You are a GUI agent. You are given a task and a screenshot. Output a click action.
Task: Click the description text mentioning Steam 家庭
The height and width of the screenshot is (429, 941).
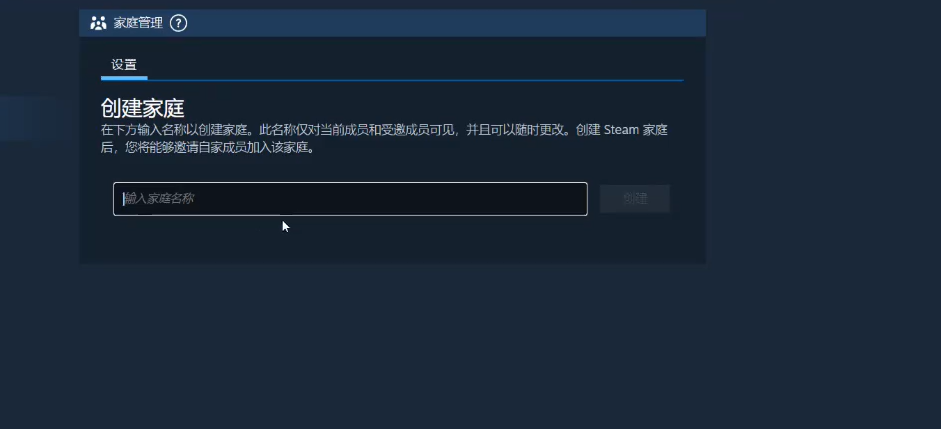pos(384,139)
